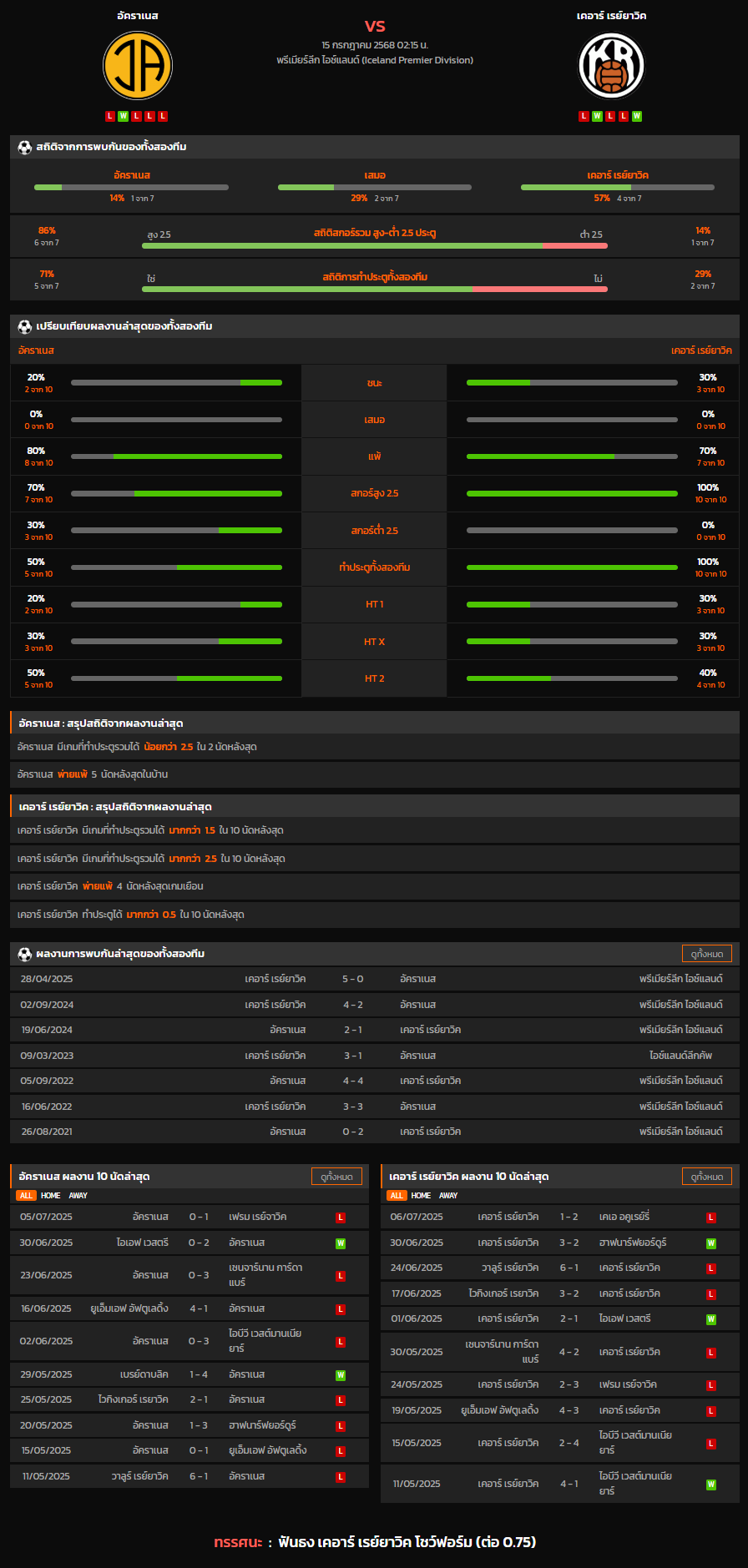Click the 02/09/2024 head-to-head 4 - 2 row
The image size is (748, 1568).
(375, 1005)
